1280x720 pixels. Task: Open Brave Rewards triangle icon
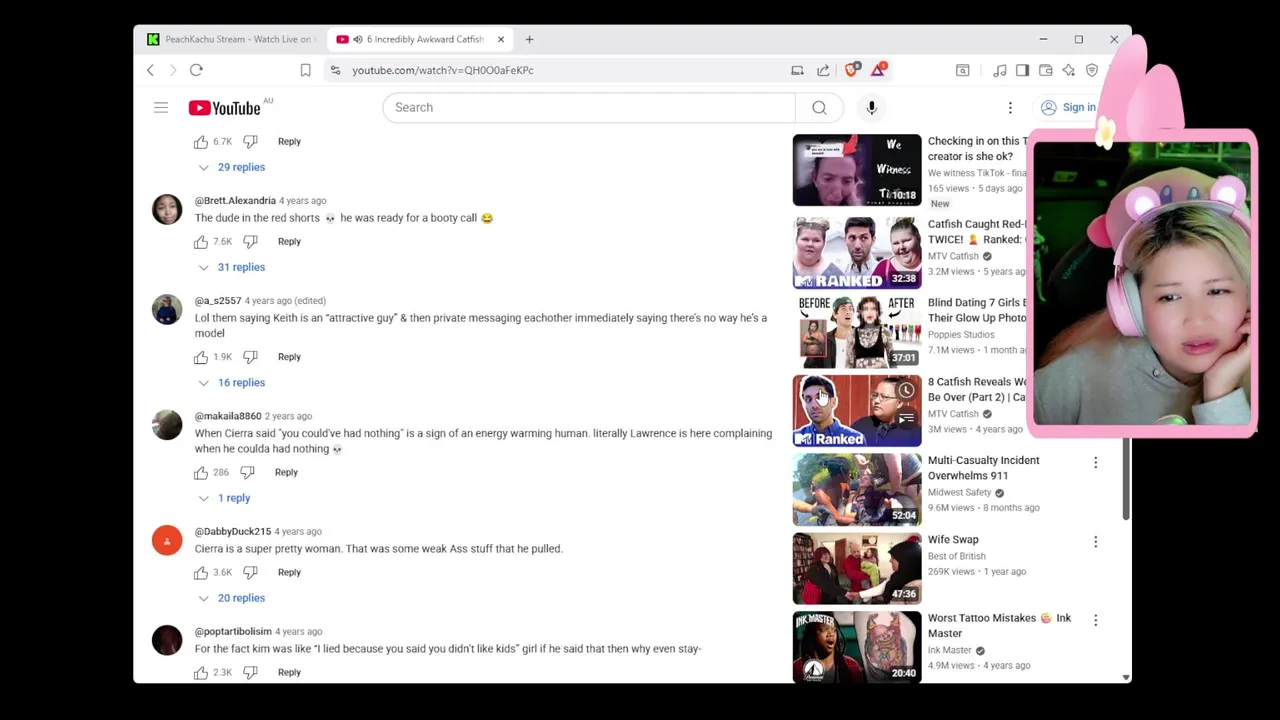[878, 69]
